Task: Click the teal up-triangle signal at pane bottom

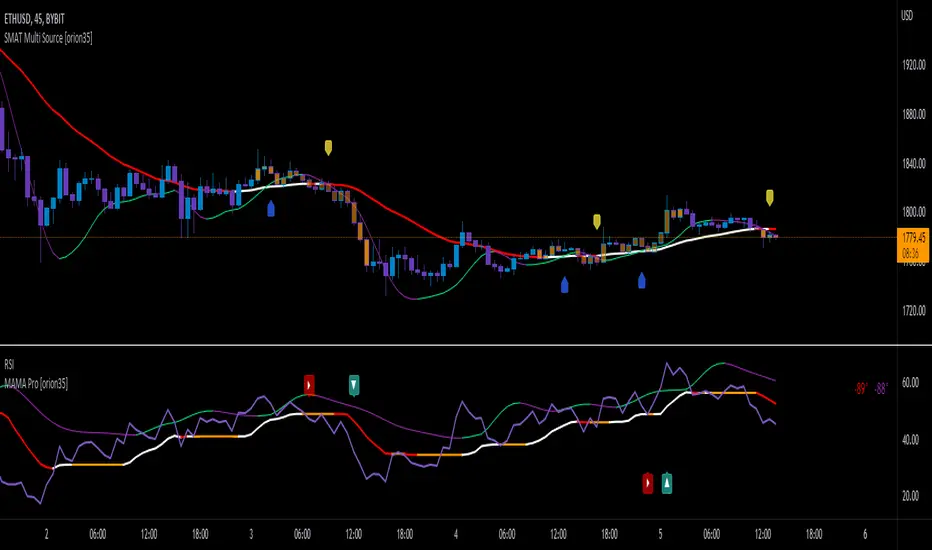Action: [667, 483]
